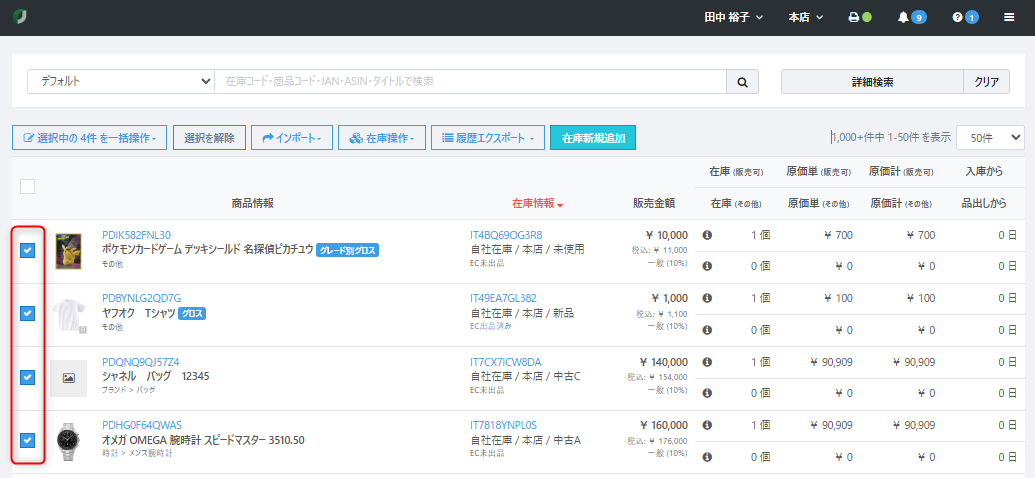
Task: Click the ¥ 140,000 price cell
Action: click(664, 362)
